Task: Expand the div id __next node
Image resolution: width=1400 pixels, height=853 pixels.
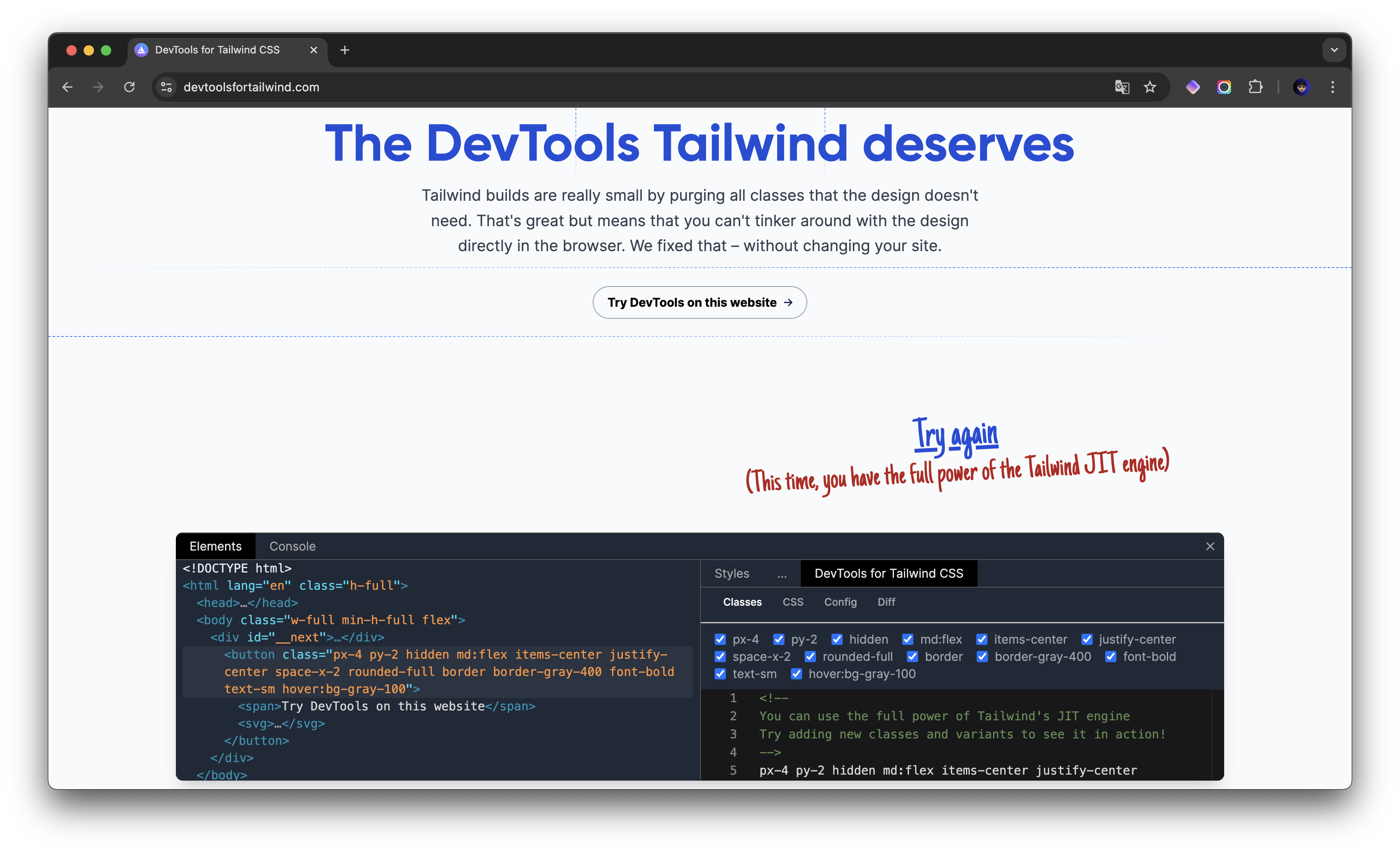Action: (297, 637)
